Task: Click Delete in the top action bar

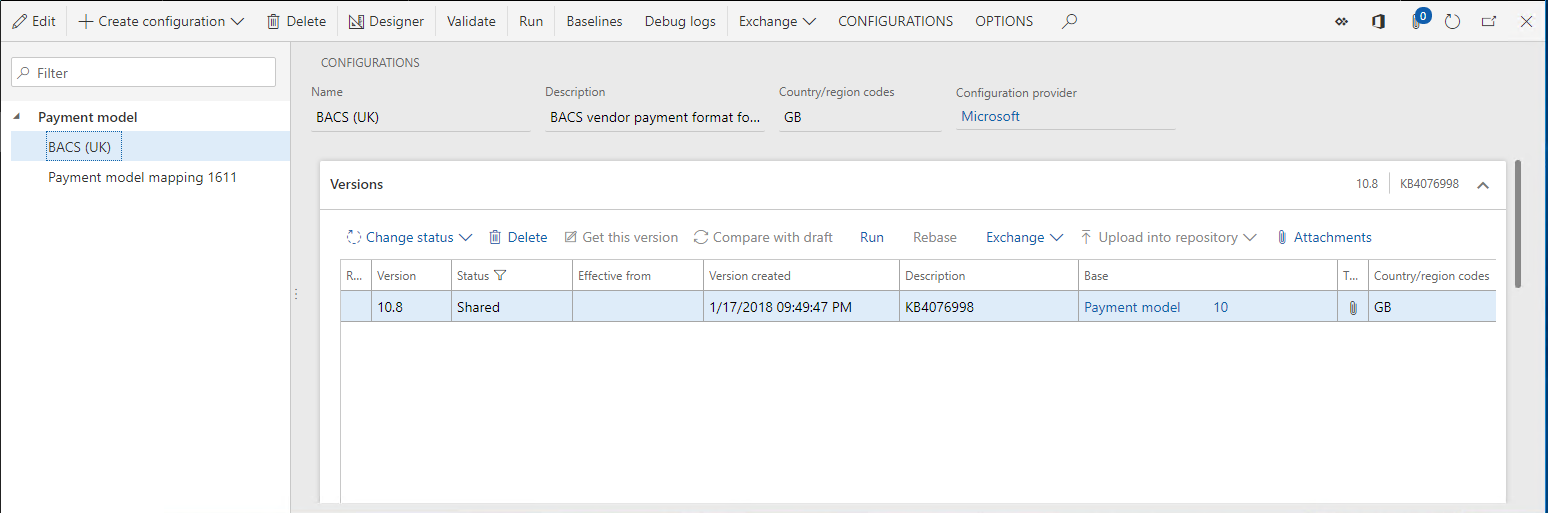Action: (x=297, y=21)
